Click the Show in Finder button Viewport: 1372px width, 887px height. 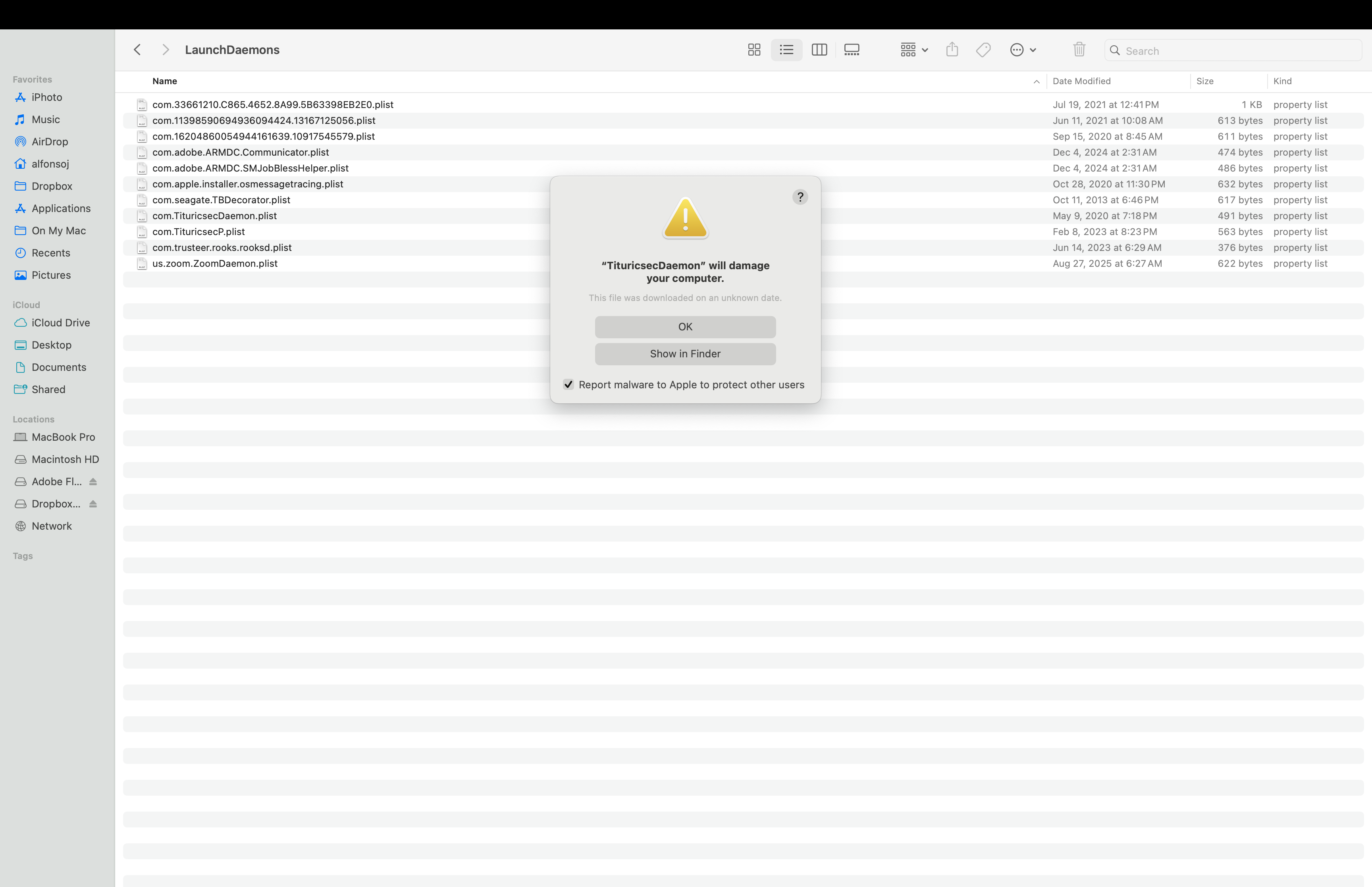pyautogui.click(x=685, y=354)
